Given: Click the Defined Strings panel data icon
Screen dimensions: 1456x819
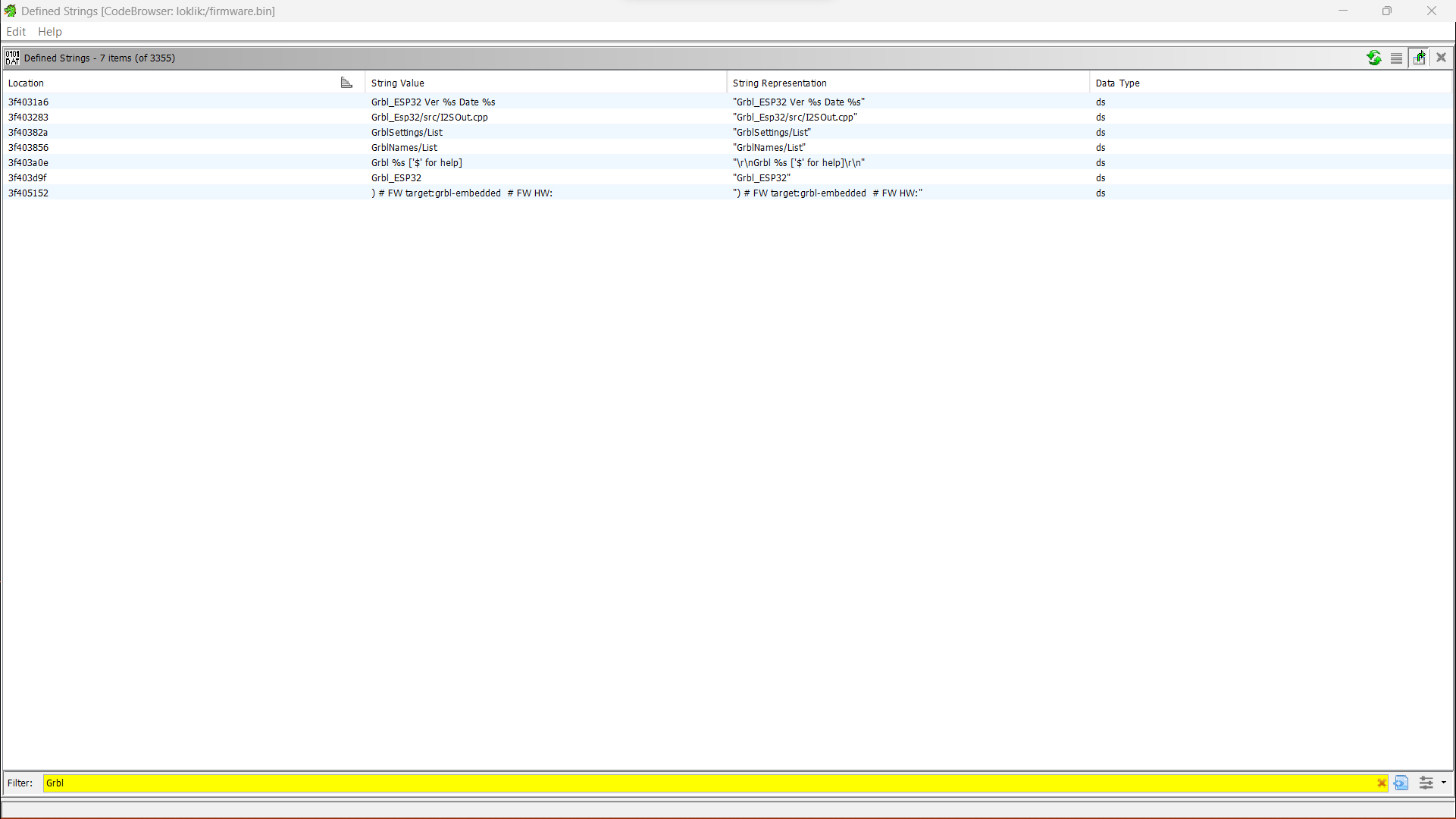Looking at the screenshot, I should pos(12,58).
